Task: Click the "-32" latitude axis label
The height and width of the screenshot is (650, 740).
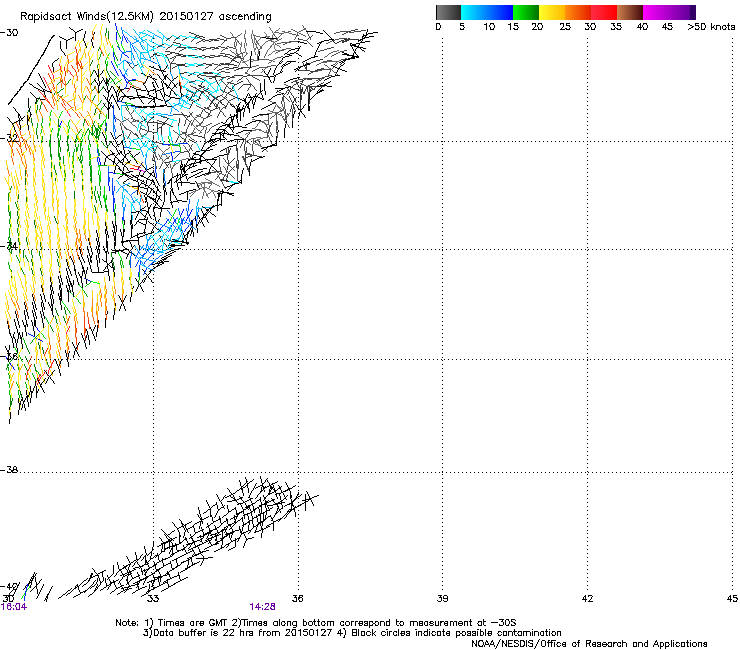Action: coord(10,139)
